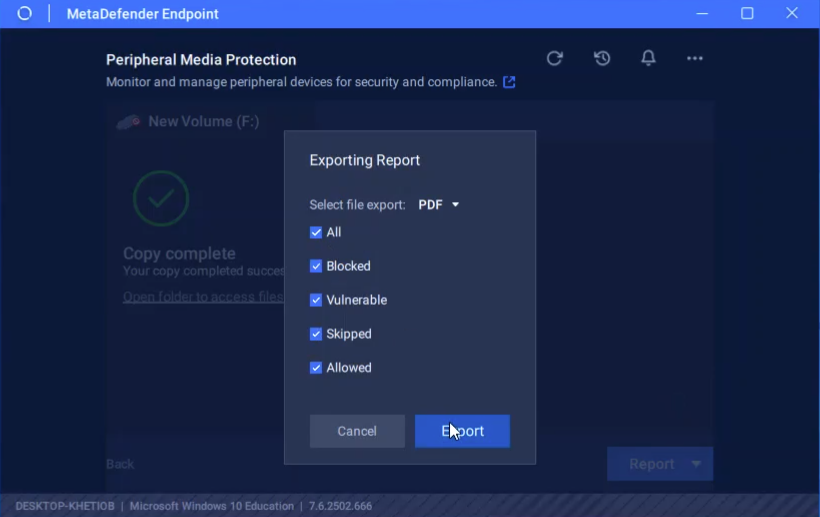Toggle the Blocked checkbox

click(316, 266)
